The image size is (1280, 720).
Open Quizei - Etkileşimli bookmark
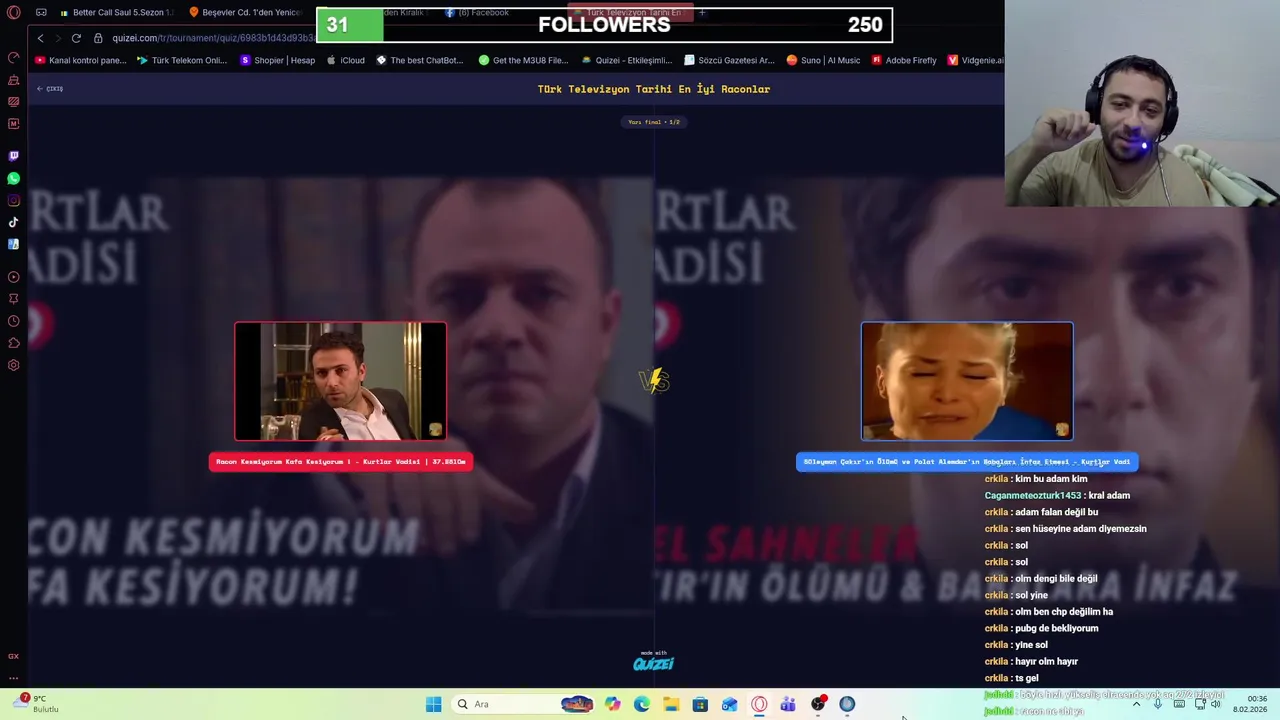point(626,60)
